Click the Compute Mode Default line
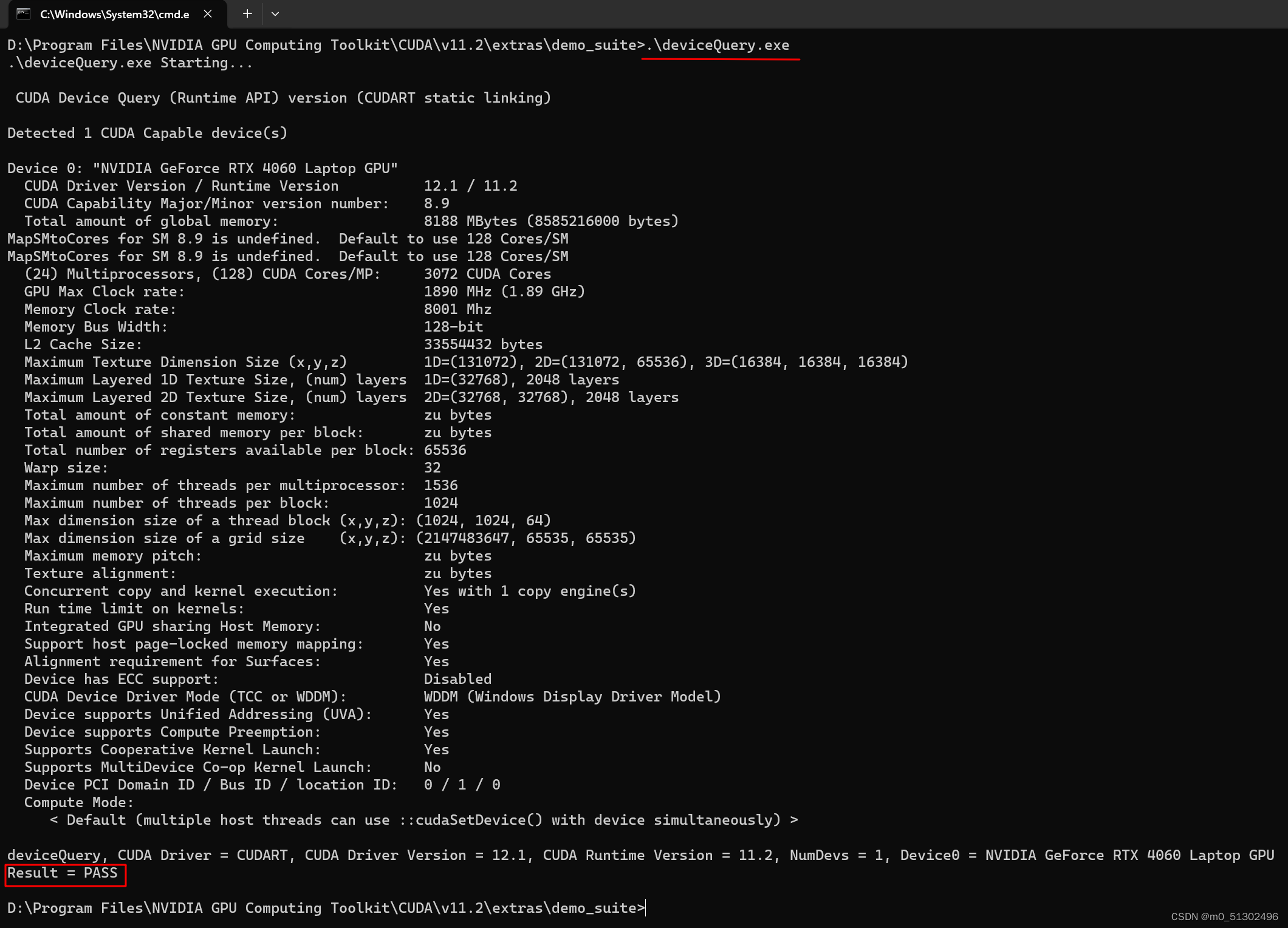Screen dimensions: 1288x928 pos(424,819)
